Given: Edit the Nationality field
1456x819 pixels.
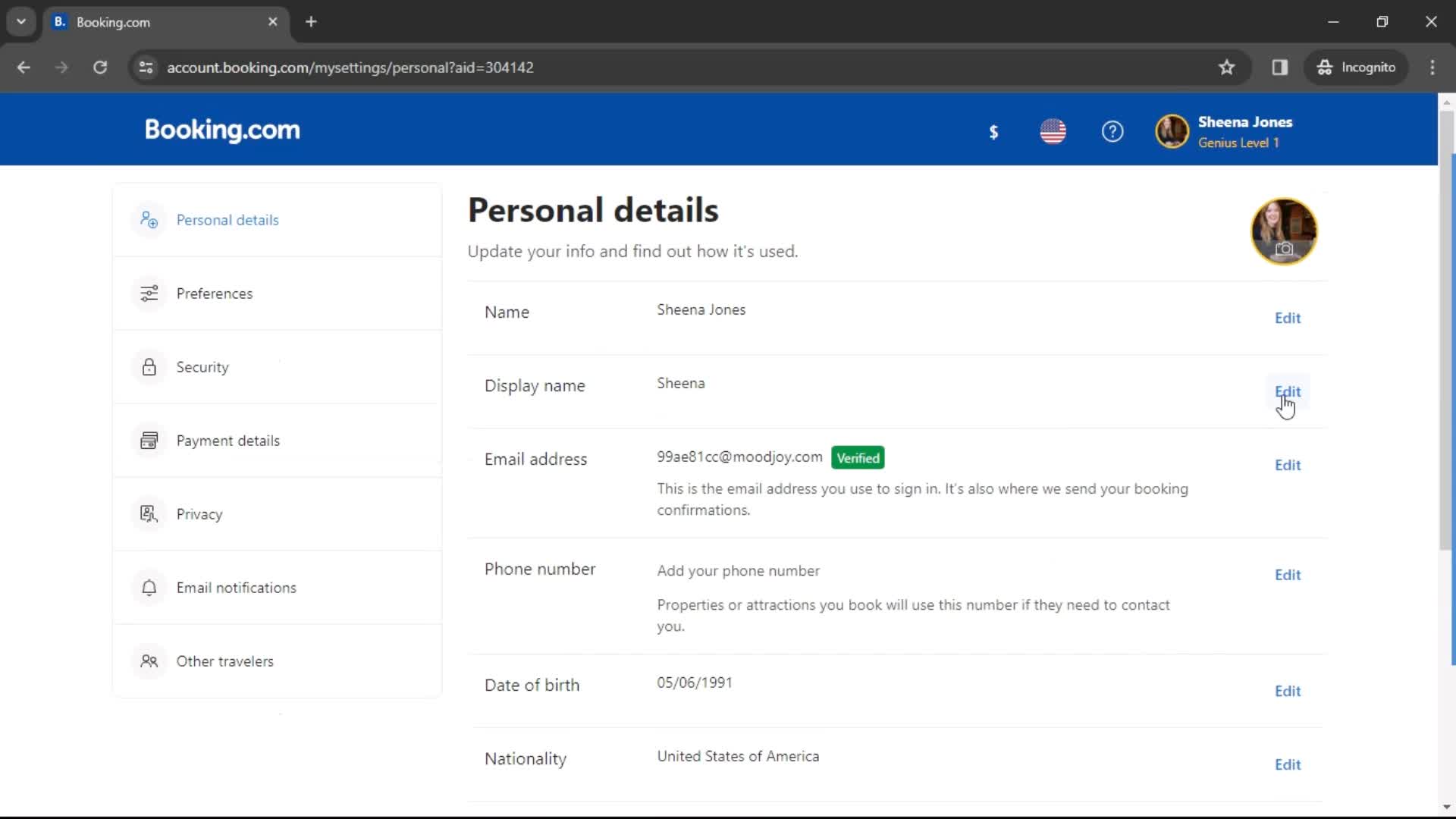Looking at the screenshot, I should (1288, 764).
